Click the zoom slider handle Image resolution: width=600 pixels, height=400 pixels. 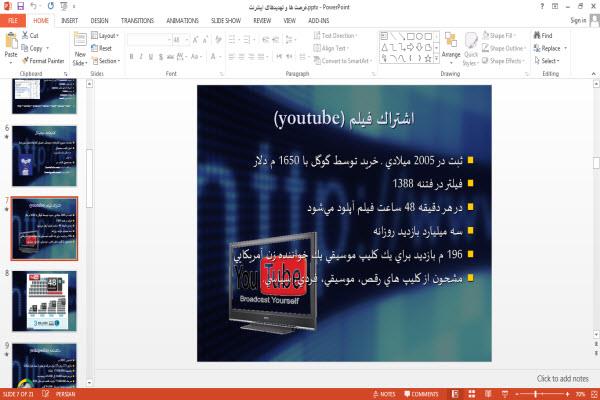(x=536, y=394)
